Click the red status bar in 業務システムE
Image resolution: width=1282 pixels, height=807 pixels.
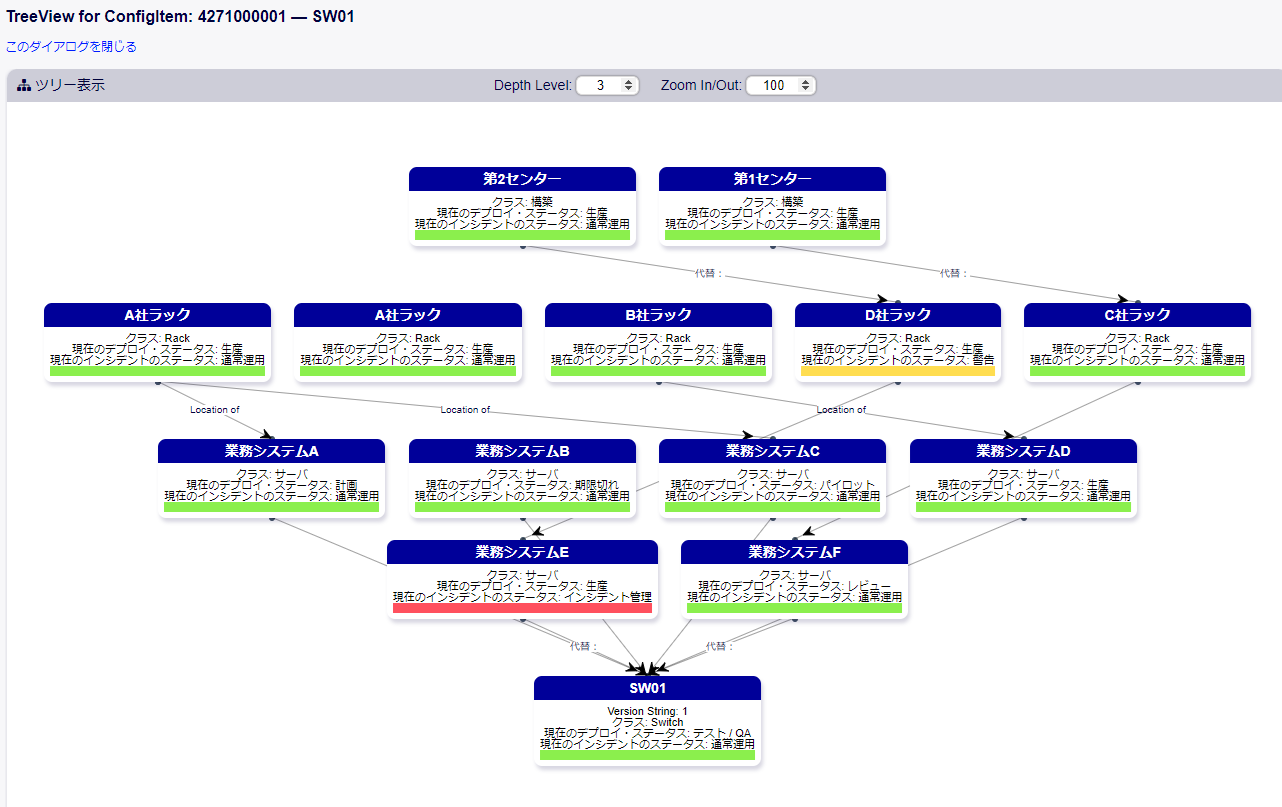tap(522, 608)
